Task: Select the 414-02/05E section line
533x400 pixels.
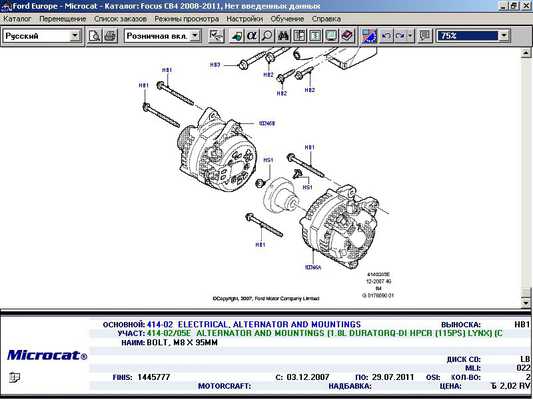Action: click(325, 333)
